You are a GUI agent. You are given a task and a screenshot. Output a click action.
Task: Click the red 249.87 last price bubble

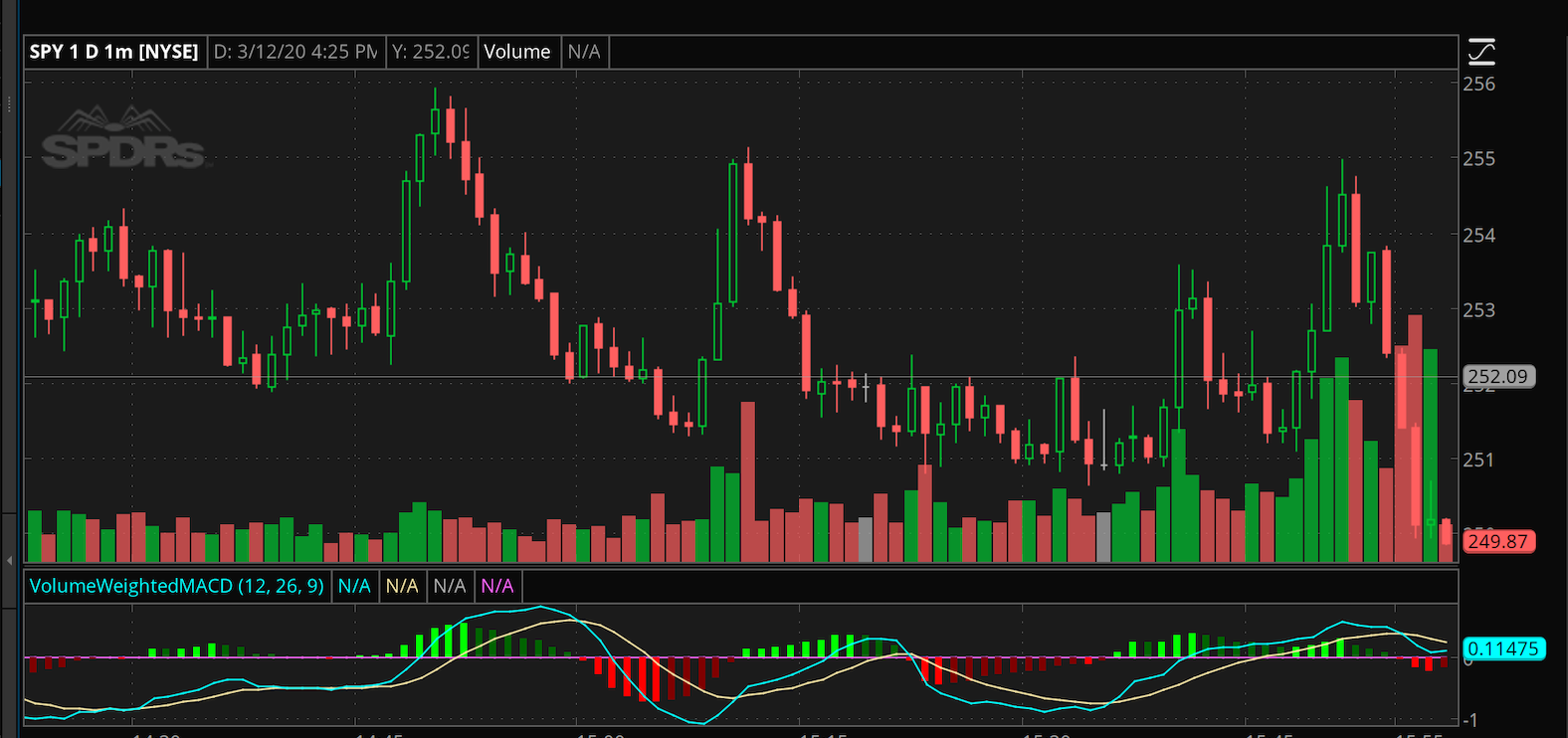click(1497, 542)
